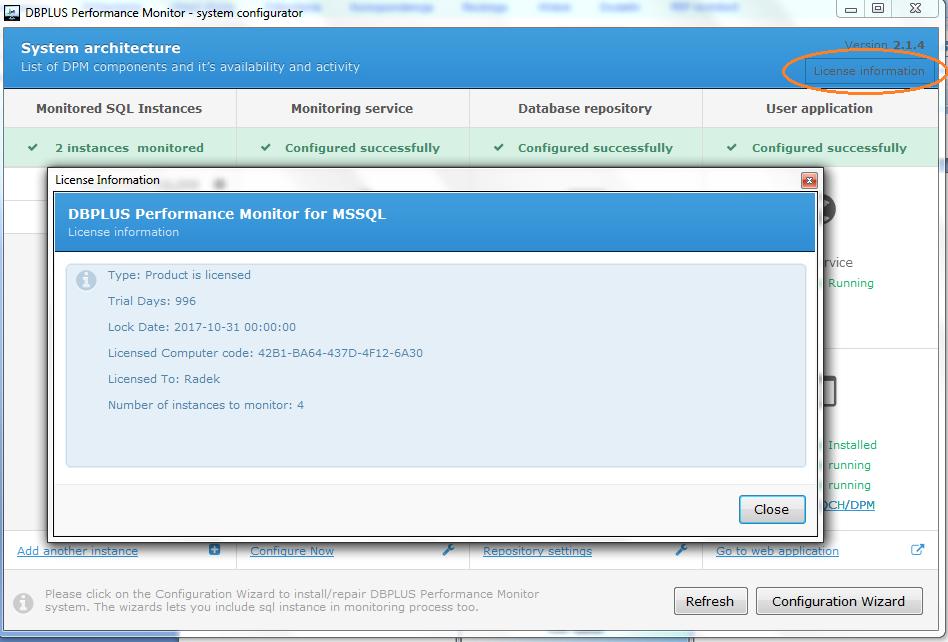The height and width of the screenshot is (642, 948).
Task: Click the '2 instances monitored' status
Action: [x=129, y=148]
